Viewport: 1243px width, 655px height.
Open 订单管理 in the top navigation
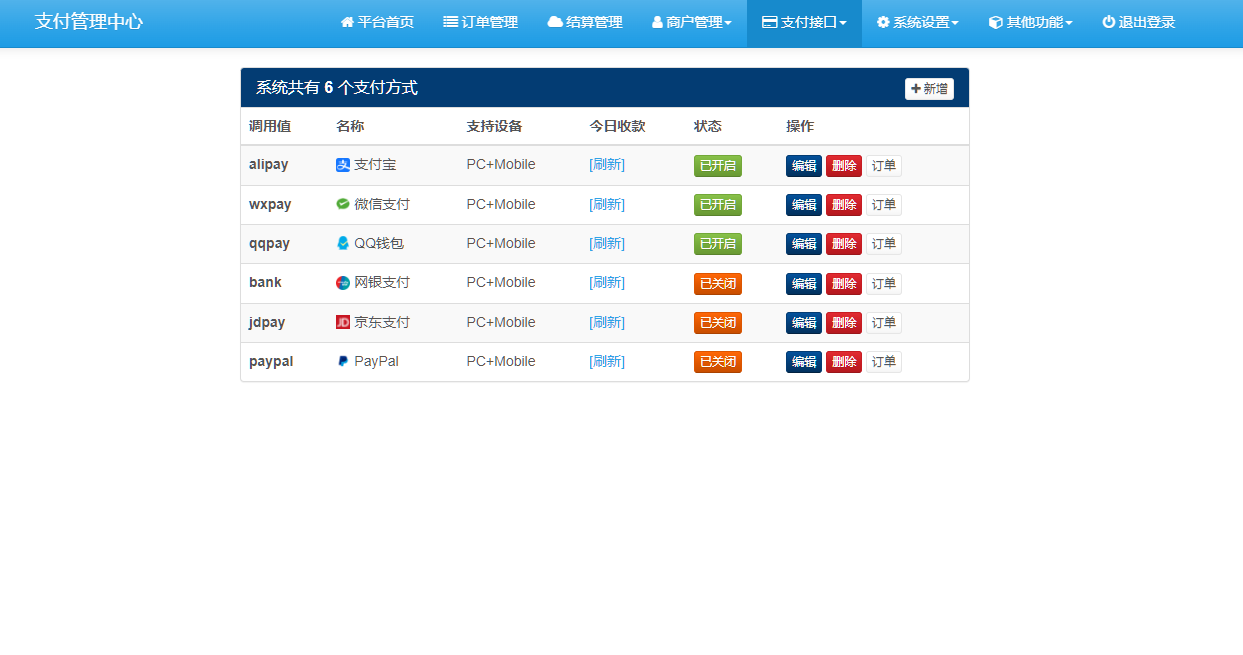coord(481,22)
